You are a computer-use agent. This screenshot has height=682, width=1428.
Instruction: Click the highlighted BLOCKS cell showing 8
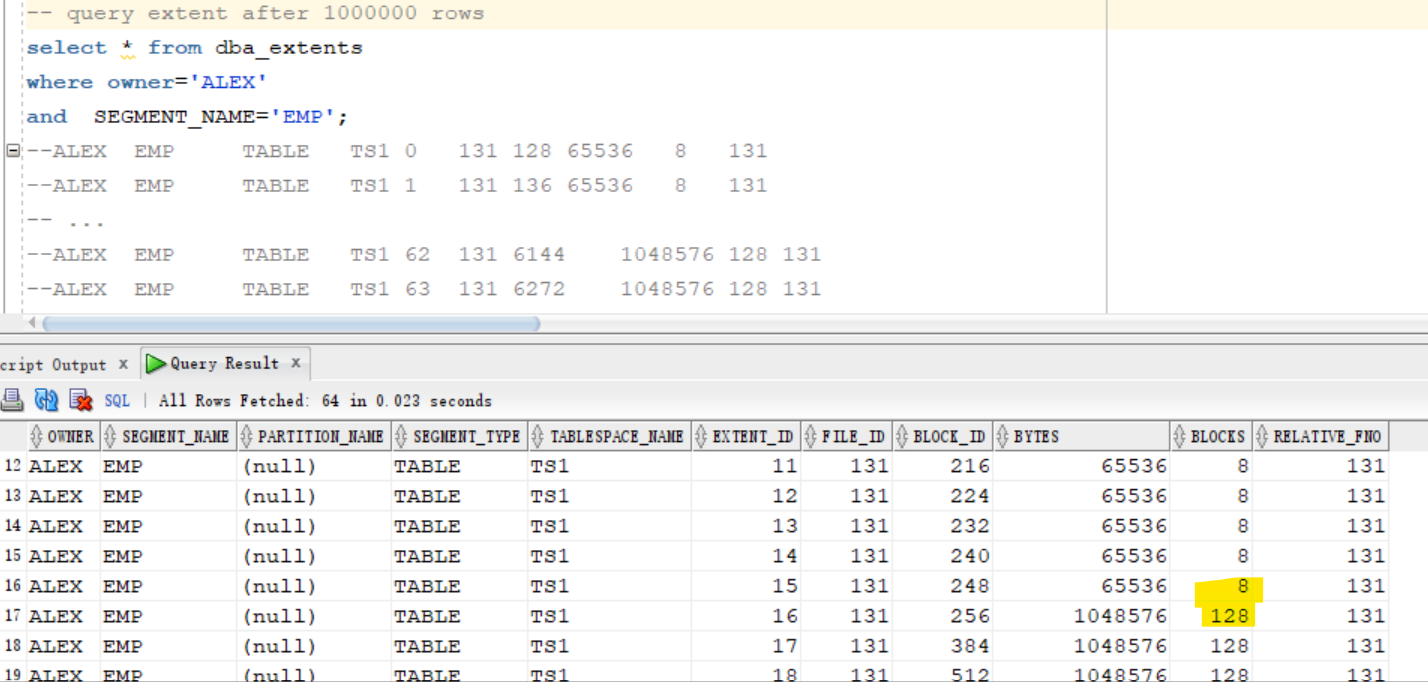point(1211,586)
